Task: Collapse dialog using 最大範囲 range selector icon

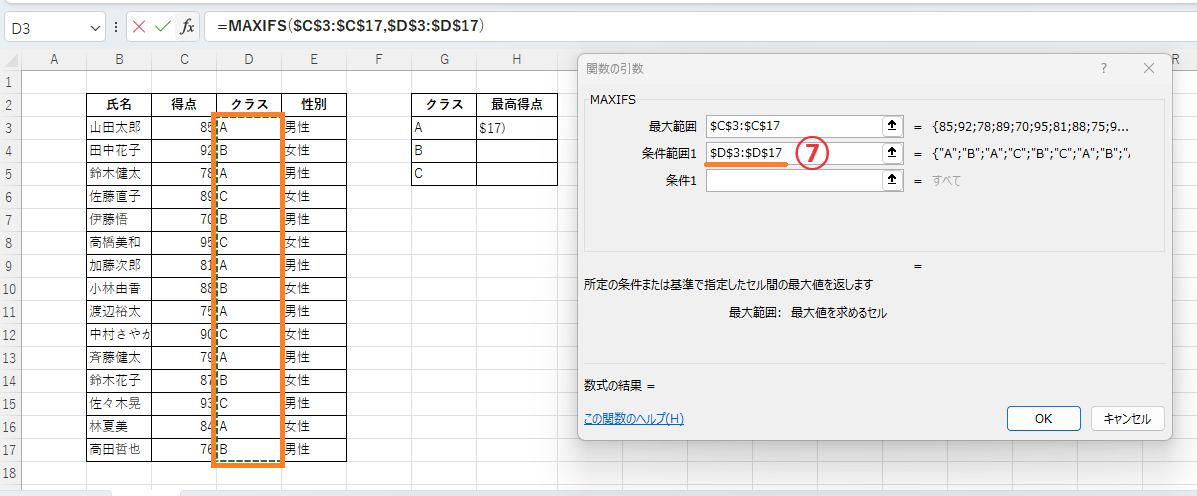Action: 890,126
